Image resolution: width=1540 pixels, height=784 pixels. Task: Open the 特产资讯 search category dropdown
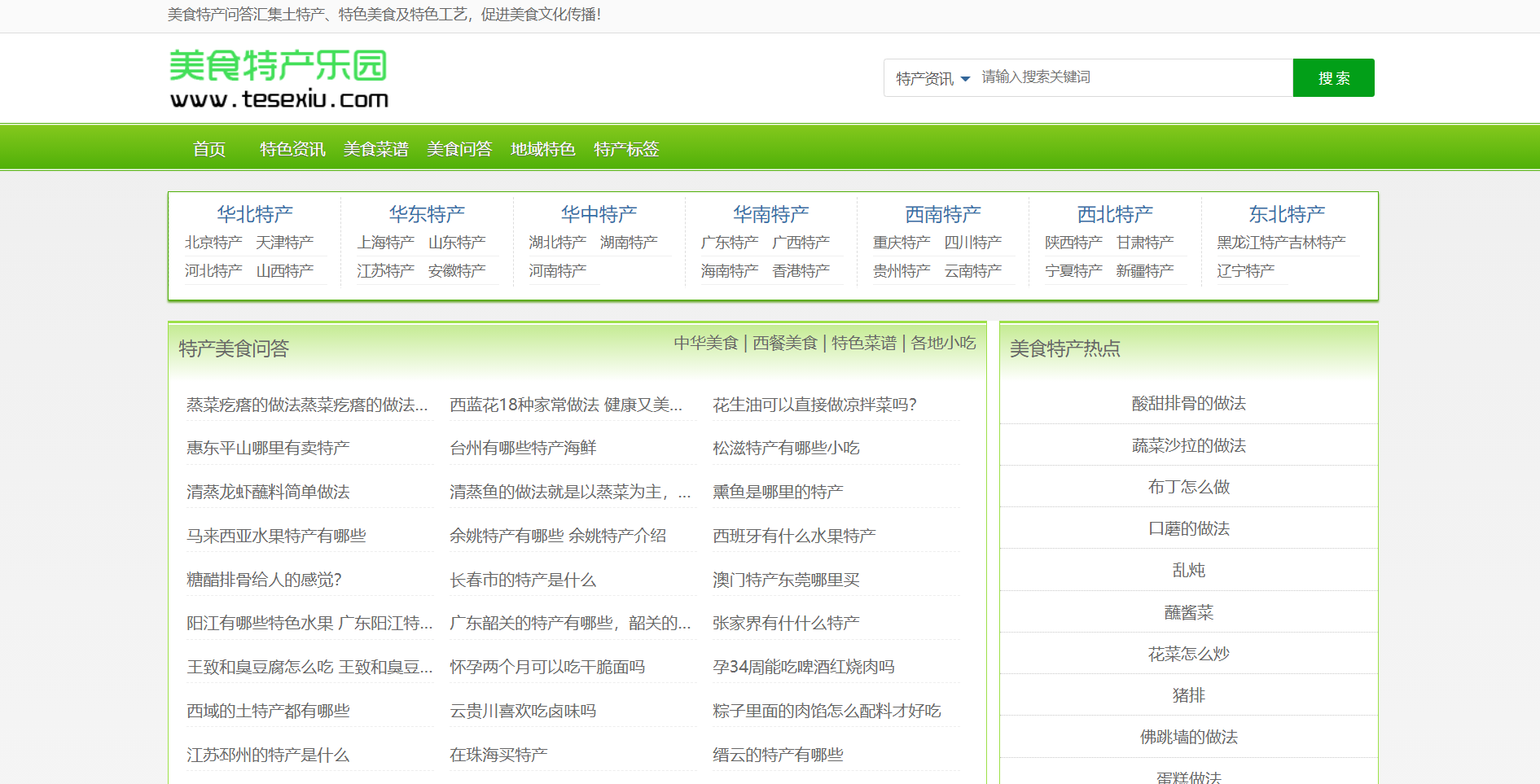(932, 78)
